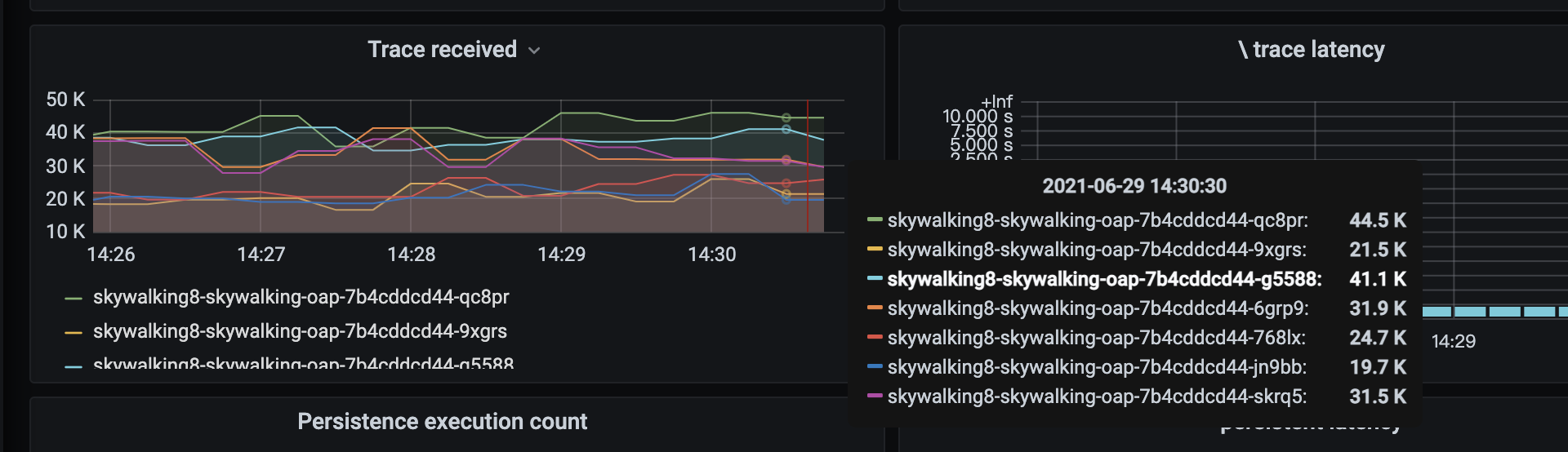Click the 14:28 x-axis time label
Image resolution: width=1568 pixels, height=452 pixels.
[412, 255]
